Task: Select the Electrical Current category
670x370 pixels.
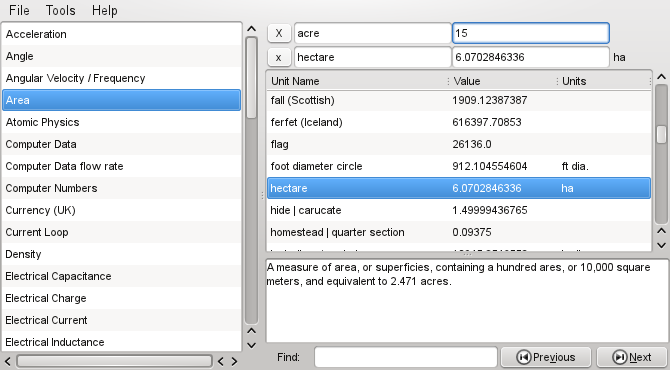Action: (121, 320)
